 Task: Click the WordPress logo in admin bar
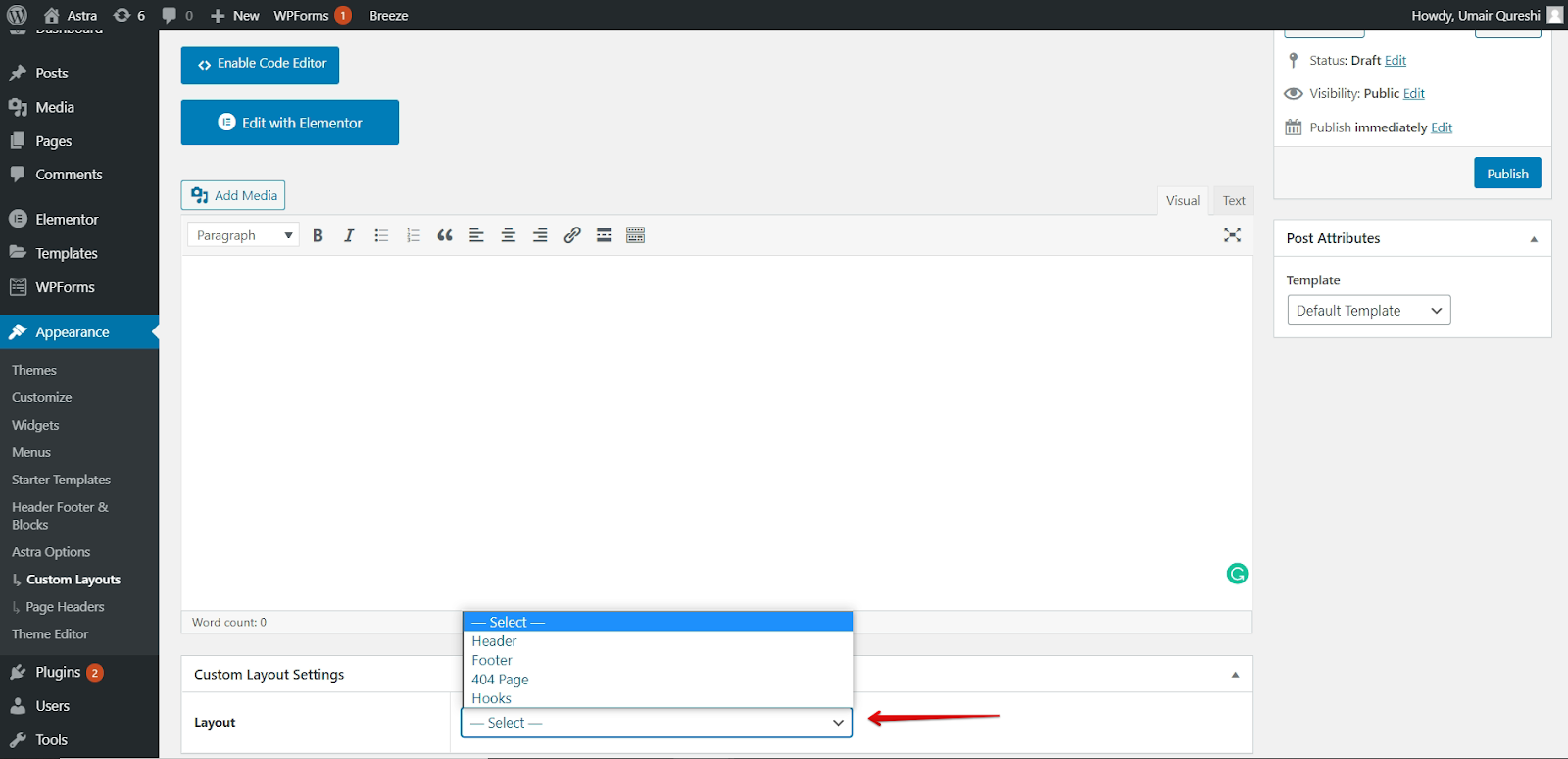click(18, 15)
